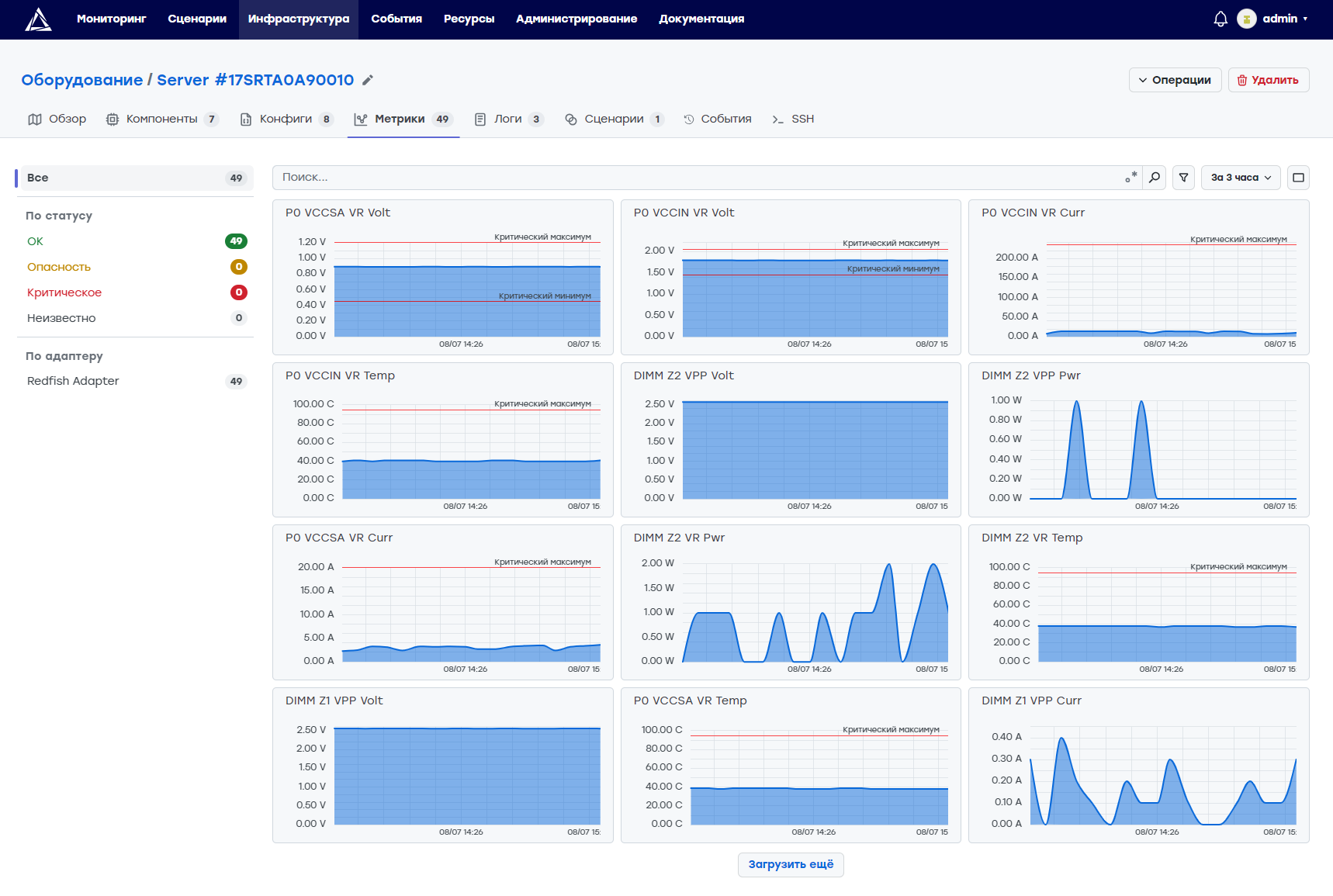Select the Redfish Adapter filter
Viewport: 1333px width, 896px height.
136,381
